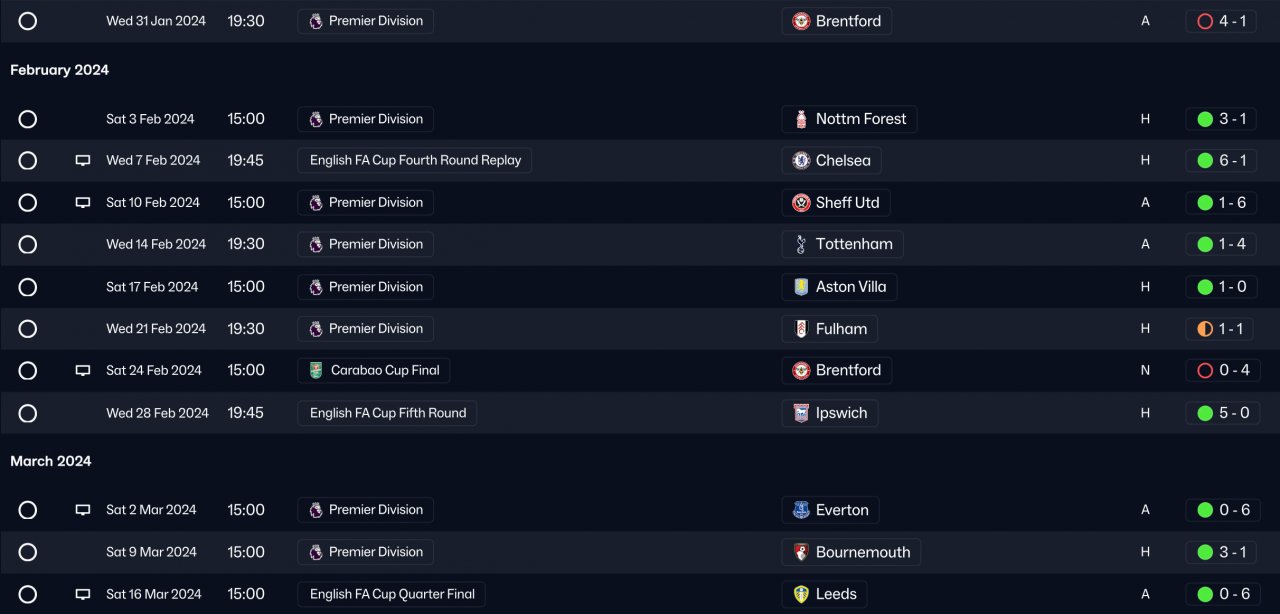Click the Tottenham club crest icon

pyautogui.click(x=801, y=244)
